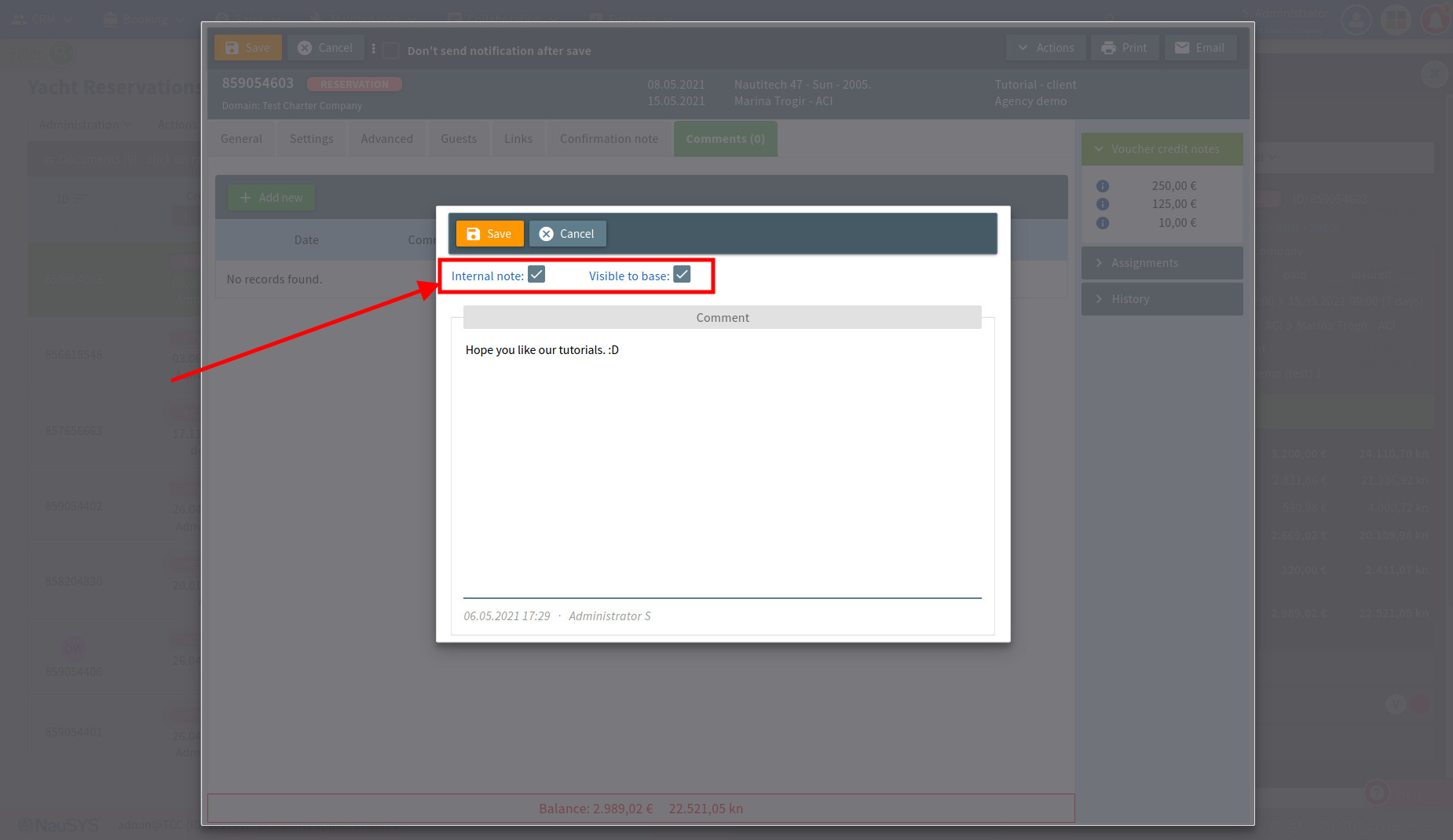
Task: Click the Save button in comment dialog
Action: click(x=489, y=234)
